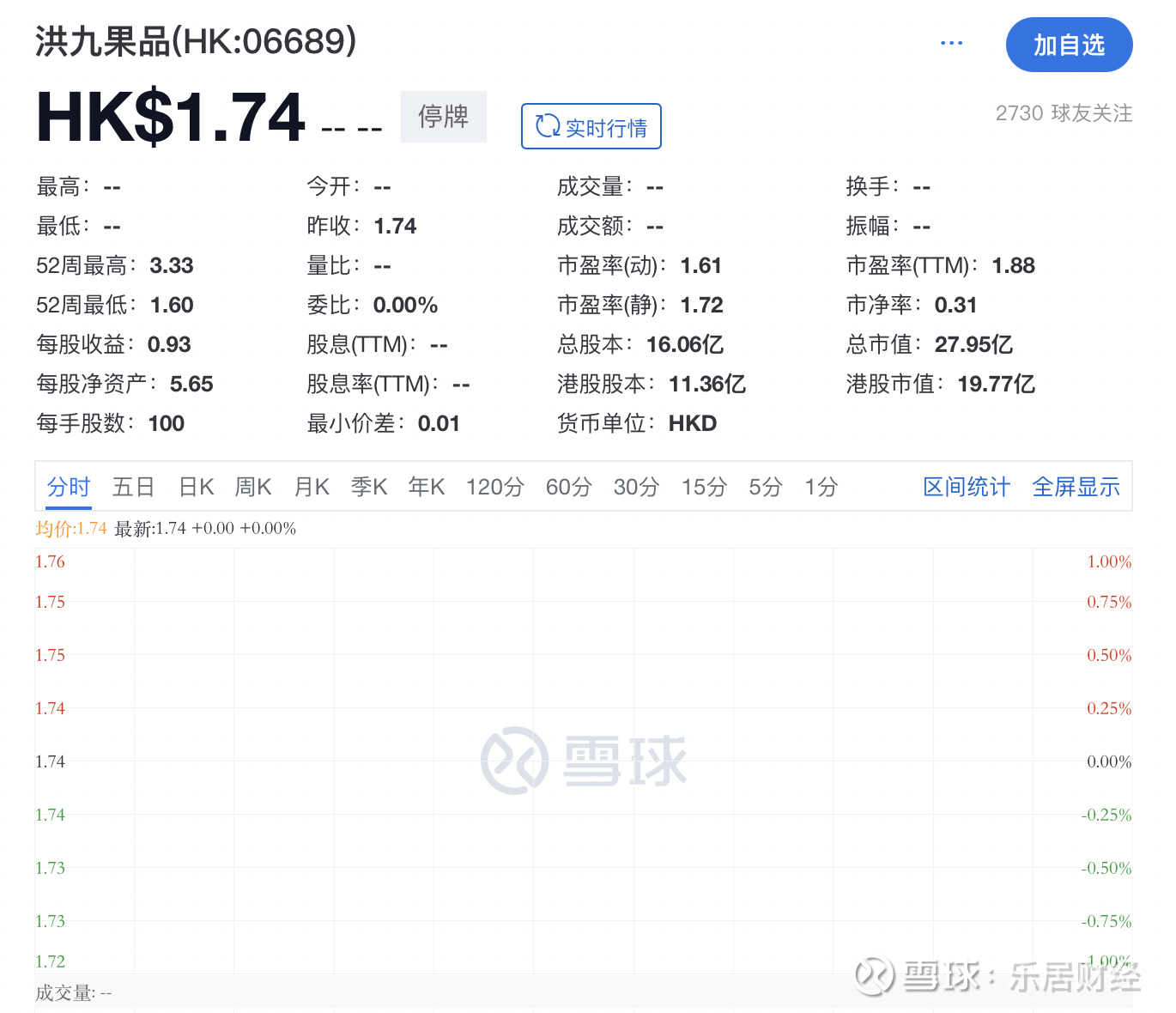Viewport: 1176px width, 1013px height.
Task: Click the 总股本 value 16.06亿
Action: pos(685,345)
